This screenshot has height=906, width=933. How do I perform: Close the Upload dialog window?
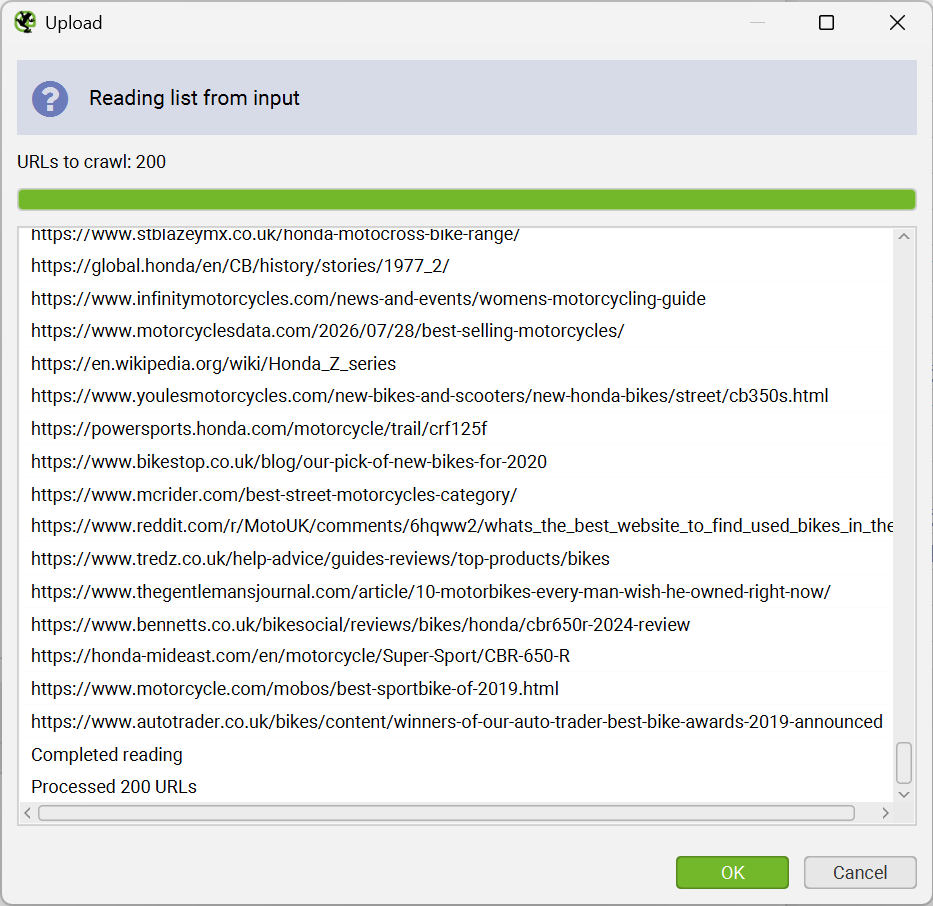click(897, 23)
